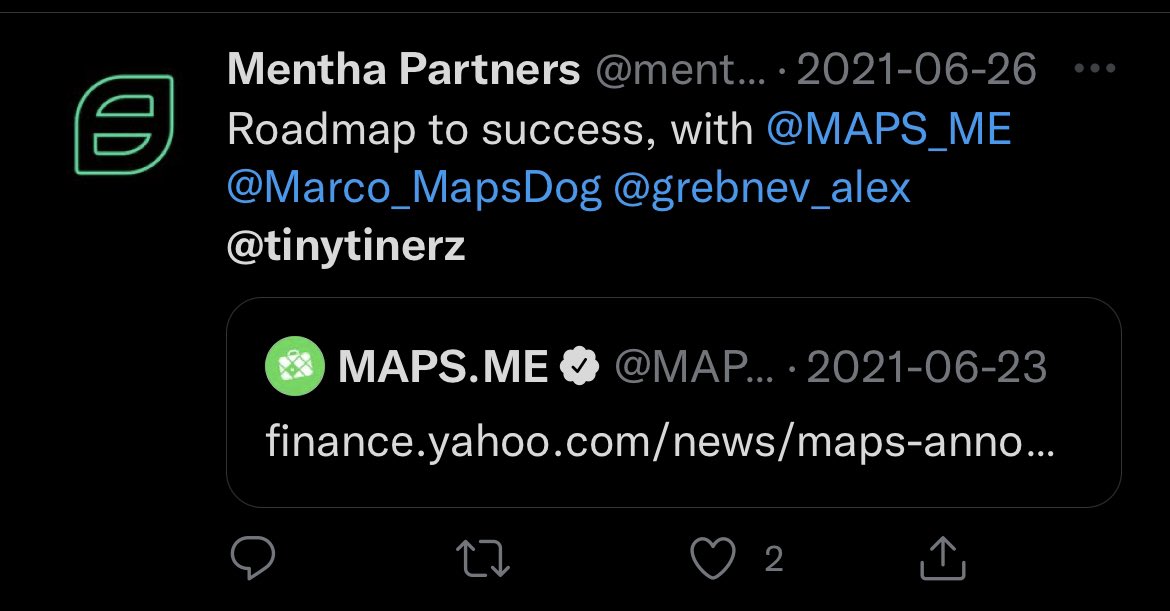Click the 'Roadmap to success, with' text

tap(490, 130)
